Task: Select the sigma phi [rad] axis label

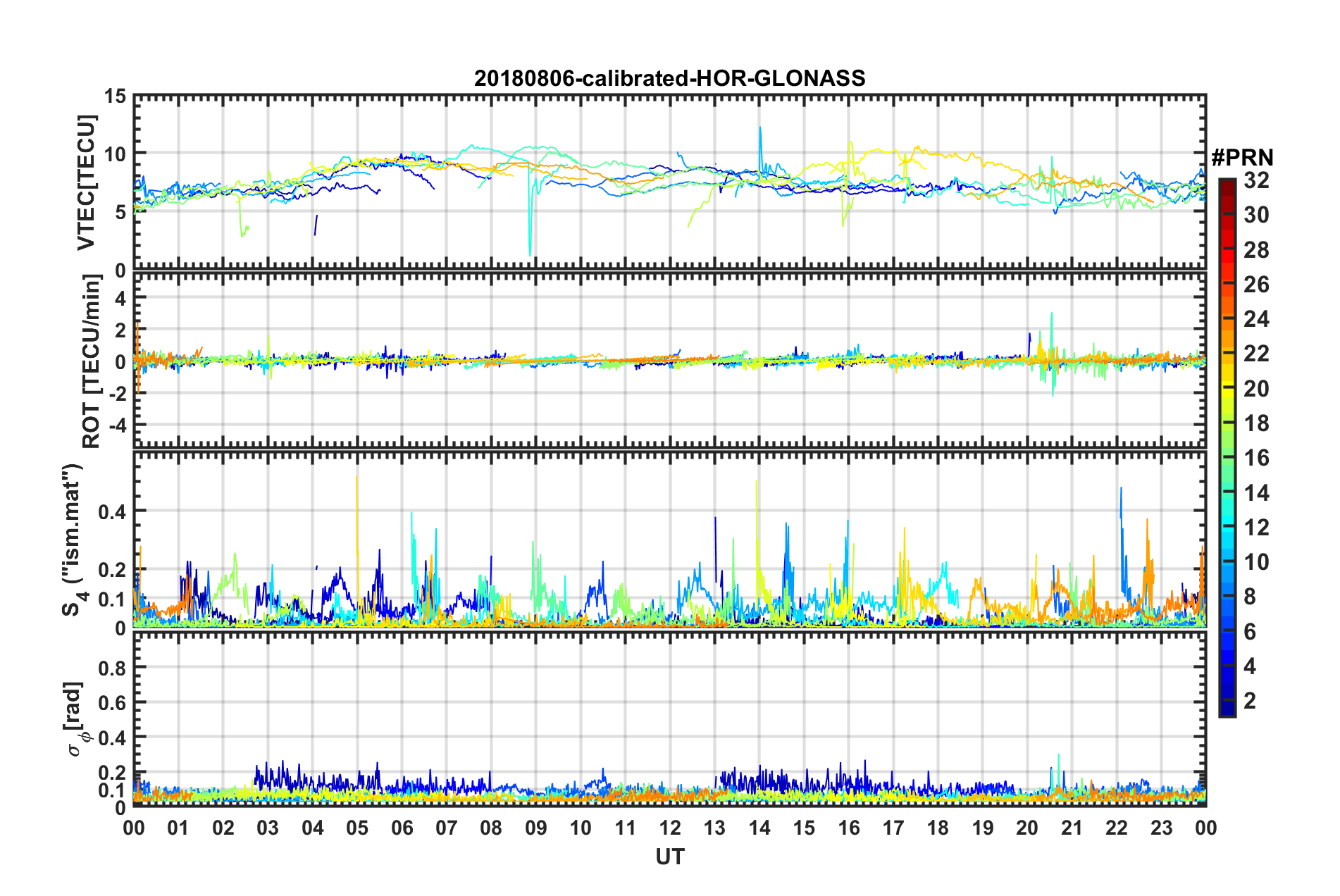Action: [75, 718]
